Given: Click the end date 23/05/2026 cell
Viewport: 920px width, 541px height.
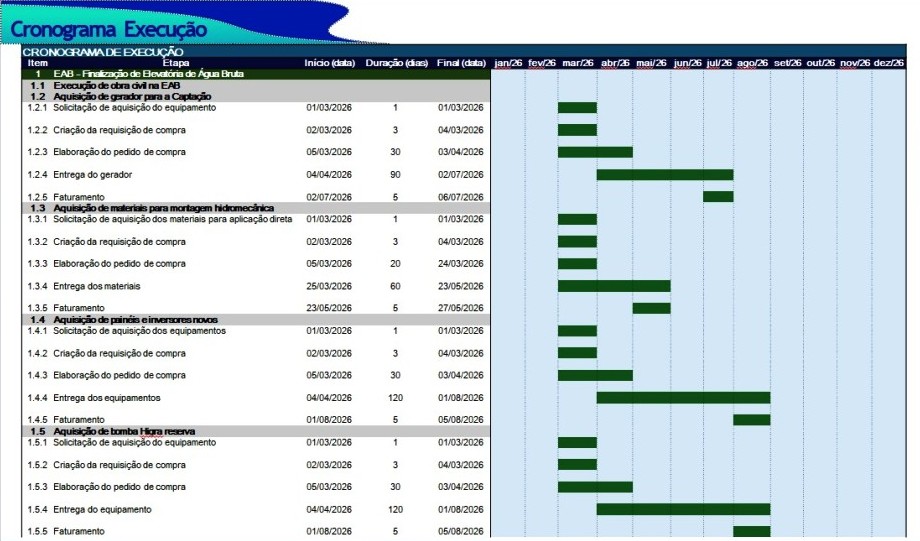Looking at the screenshot, I should (460, 286).
